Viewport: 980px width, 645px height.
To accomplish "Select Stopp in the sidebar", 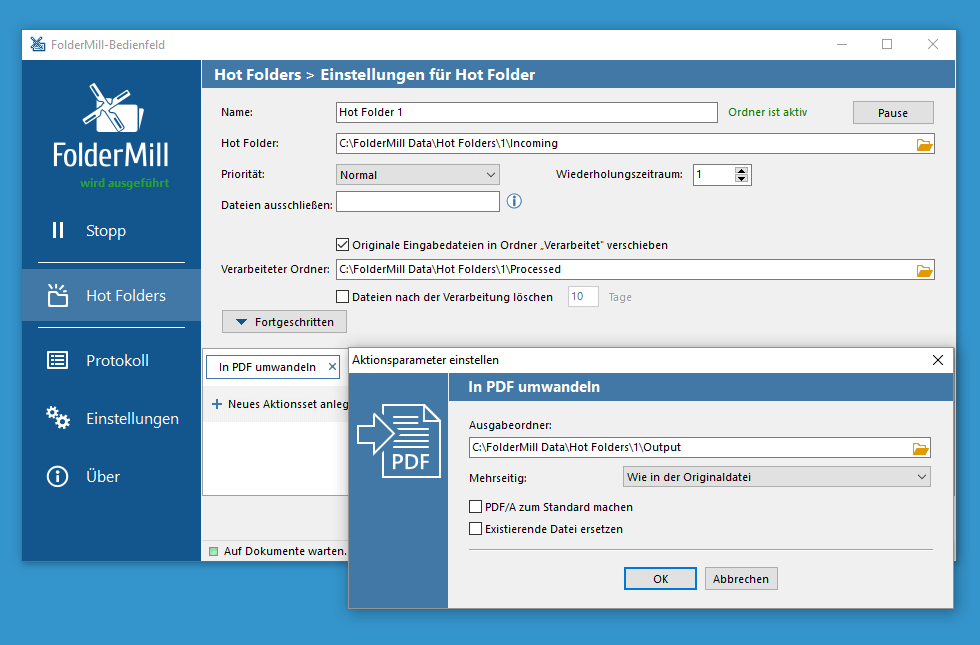I will click(x=111, y=231).
